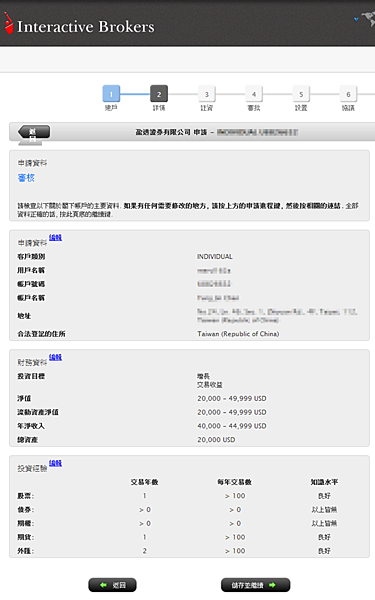This screenshot has height=600, width=375.
Task: Select total assets value 20,000 USD
Action: [216, 440]
